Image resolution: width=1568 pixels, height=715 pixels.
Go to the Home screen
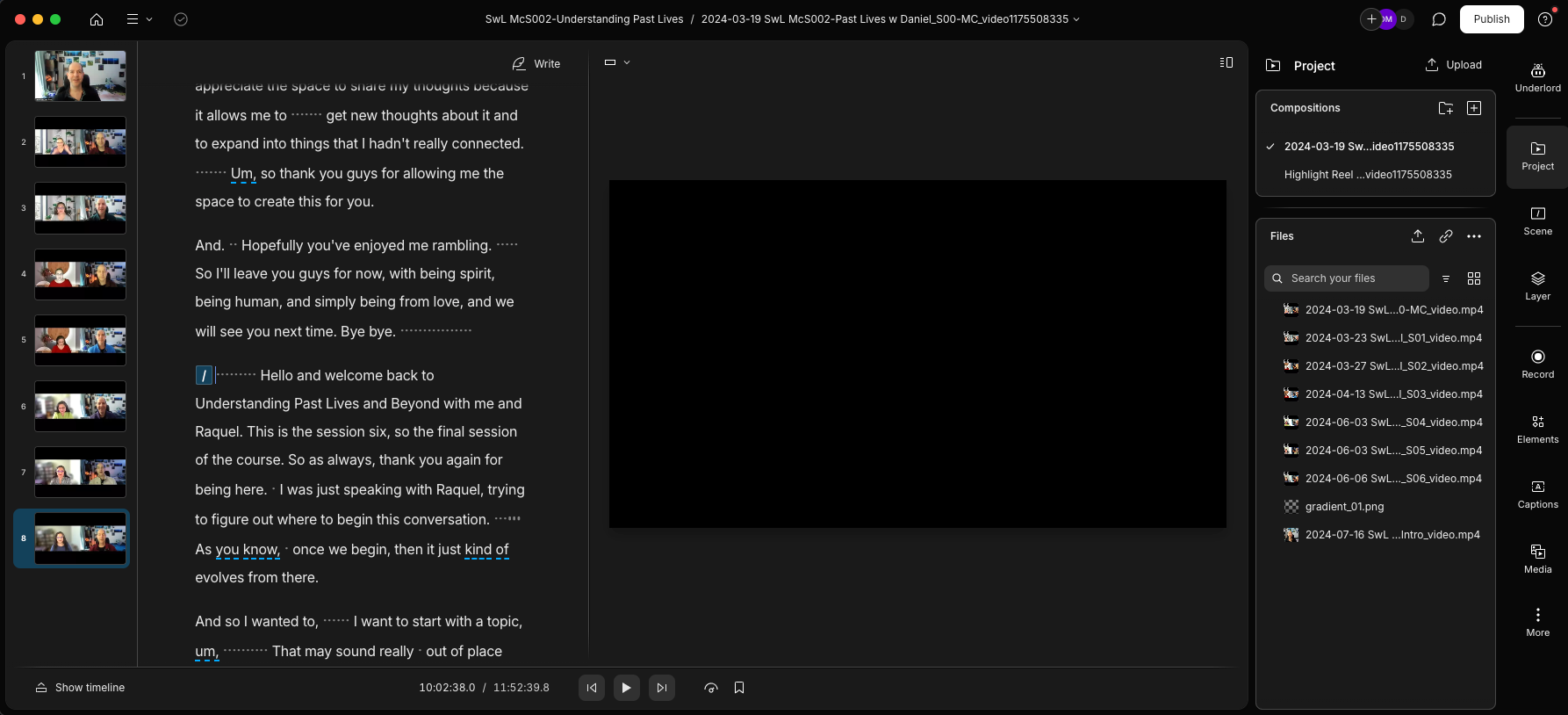[x=97, y=19]
